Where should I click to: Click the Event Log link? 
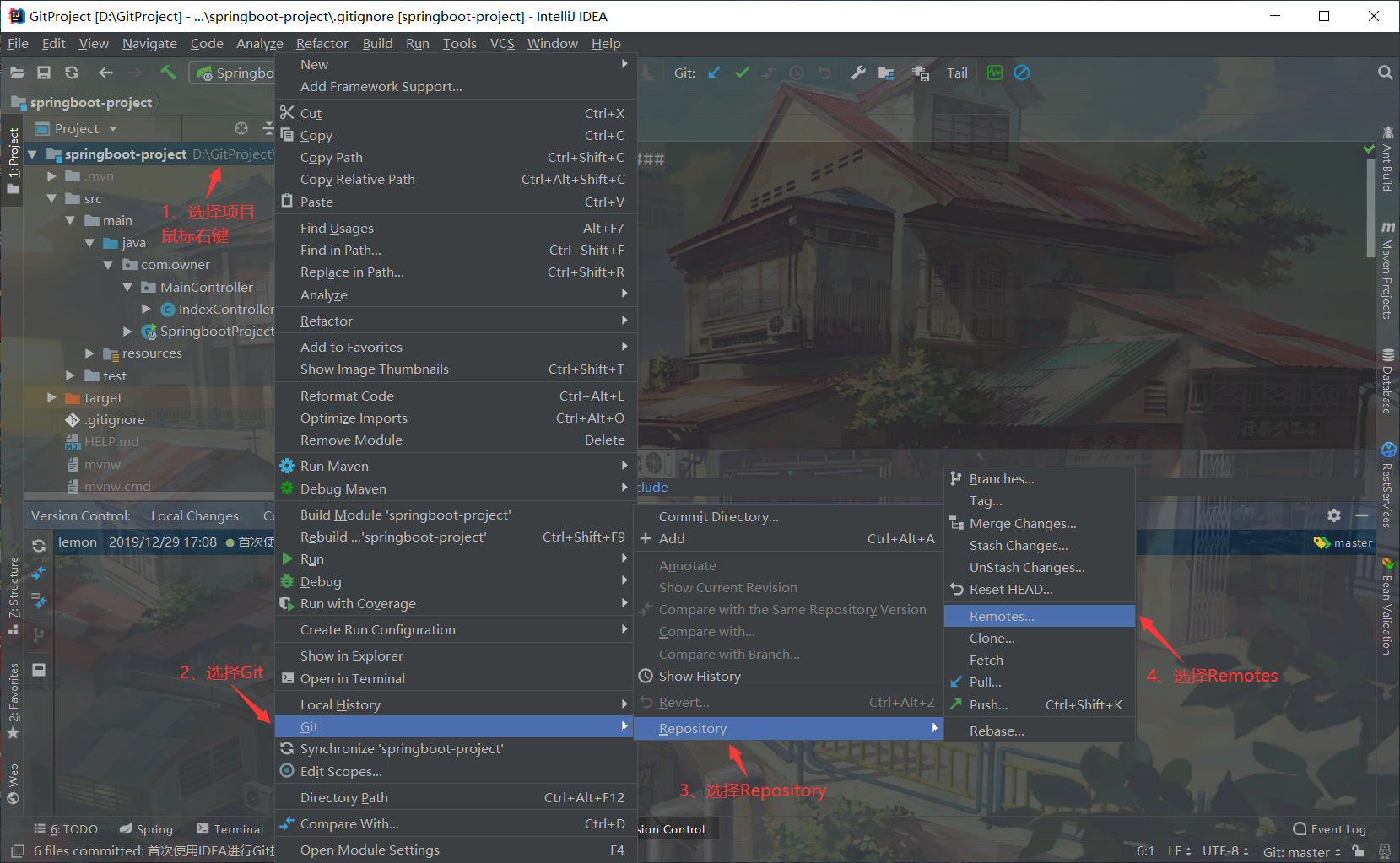(1338, 828)
